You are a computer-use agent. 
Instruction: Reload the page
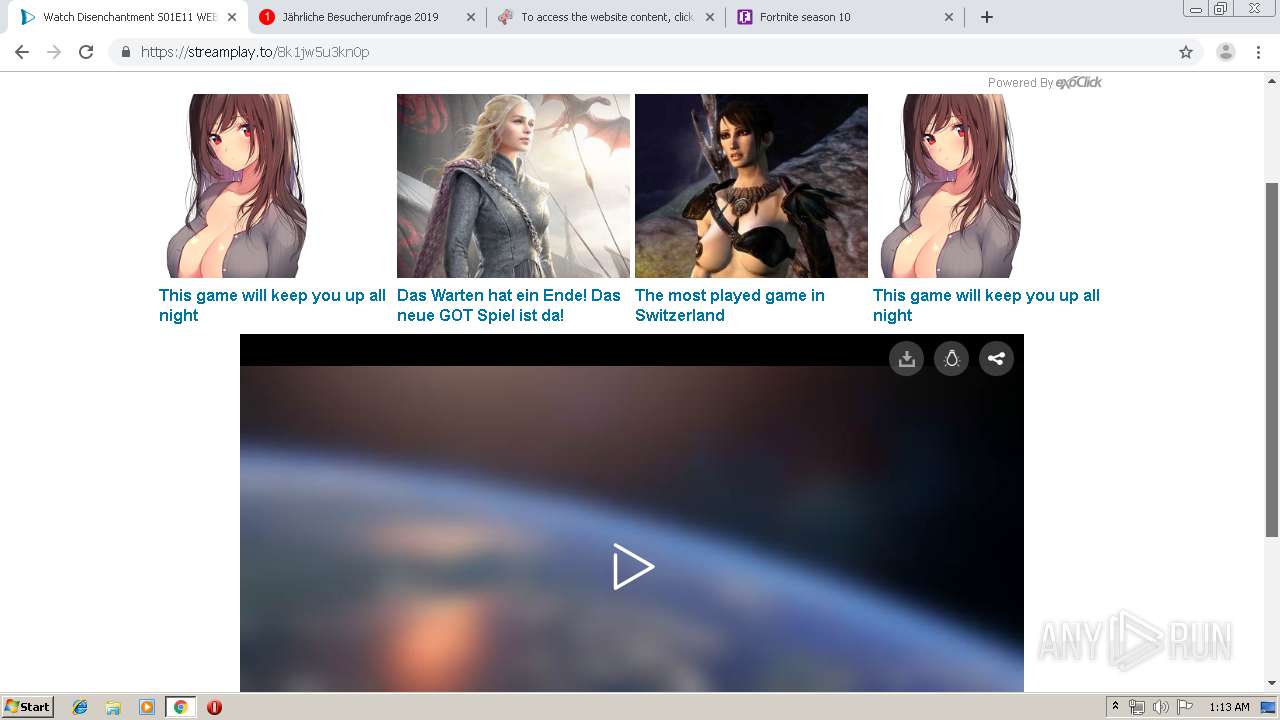(86, 52)
